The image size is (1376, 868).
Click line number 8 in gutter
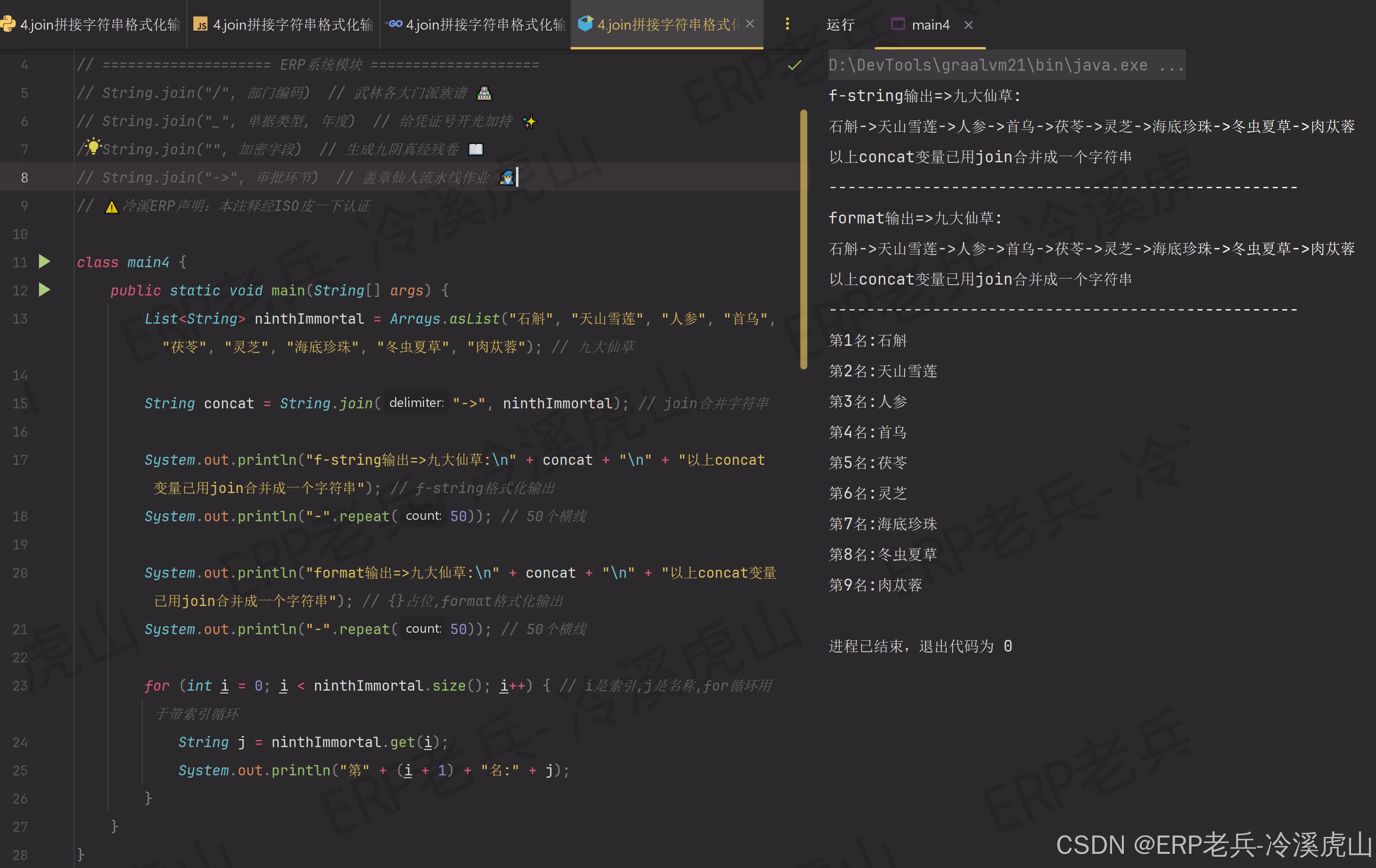pyautogui.click(x=24, y=178)
